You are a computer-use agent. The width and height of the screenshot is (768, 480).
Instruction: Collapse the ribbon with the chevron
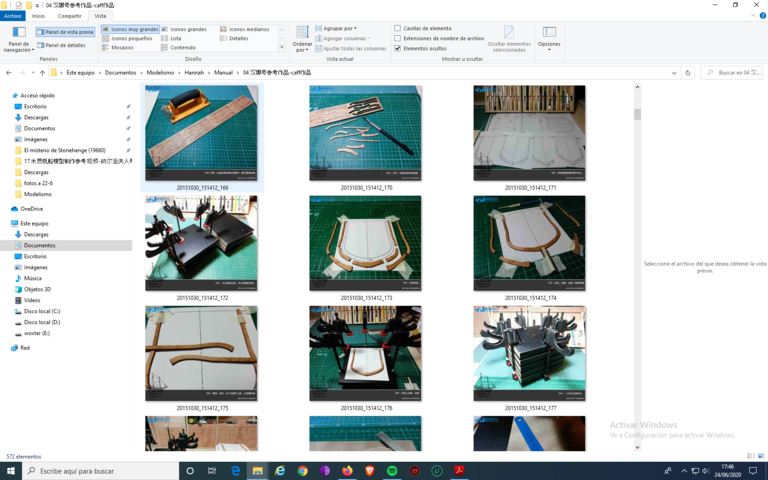(x=753, y=16)
